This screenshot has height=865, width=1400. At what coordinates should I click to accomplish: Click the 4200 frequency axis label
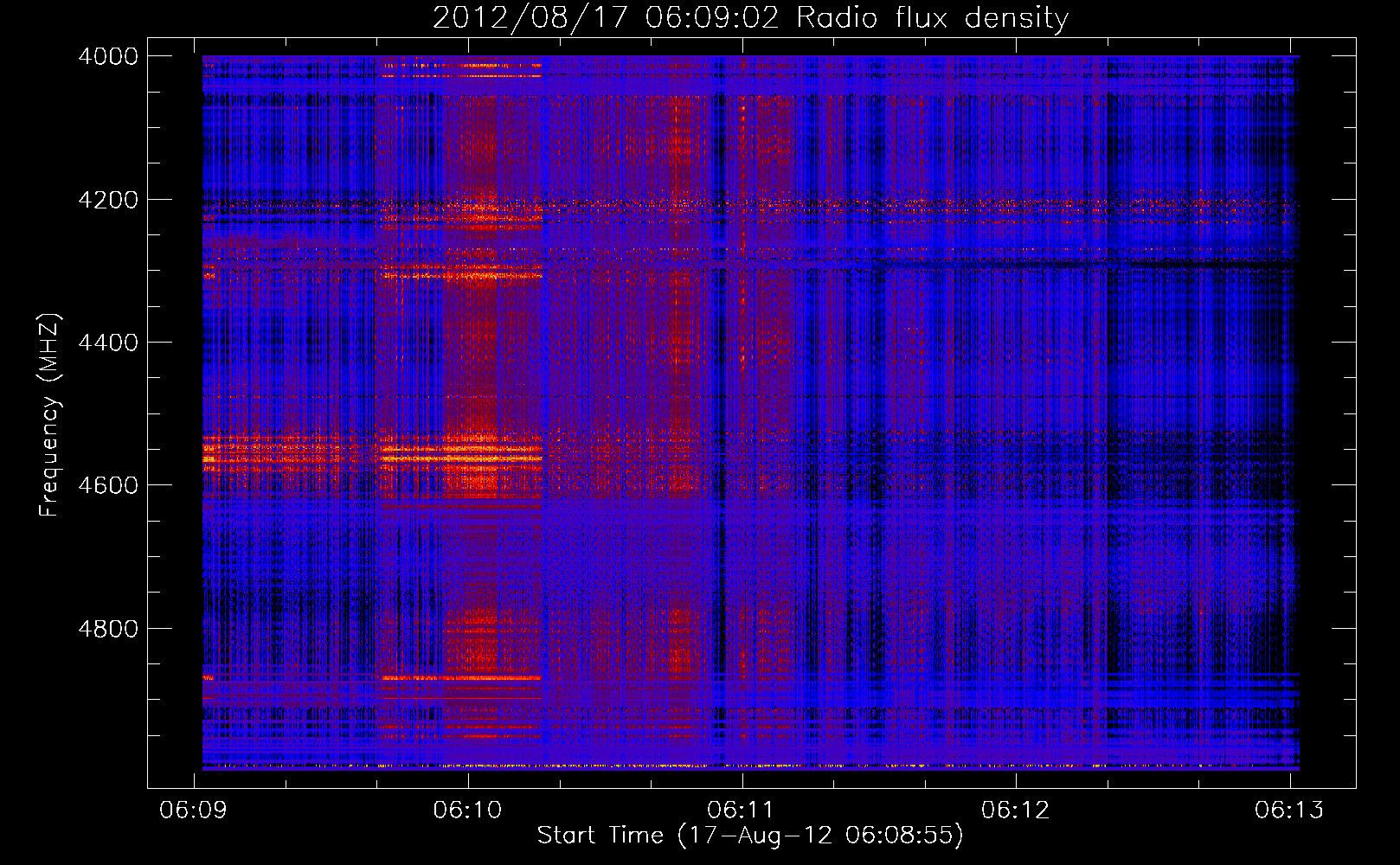108,200
